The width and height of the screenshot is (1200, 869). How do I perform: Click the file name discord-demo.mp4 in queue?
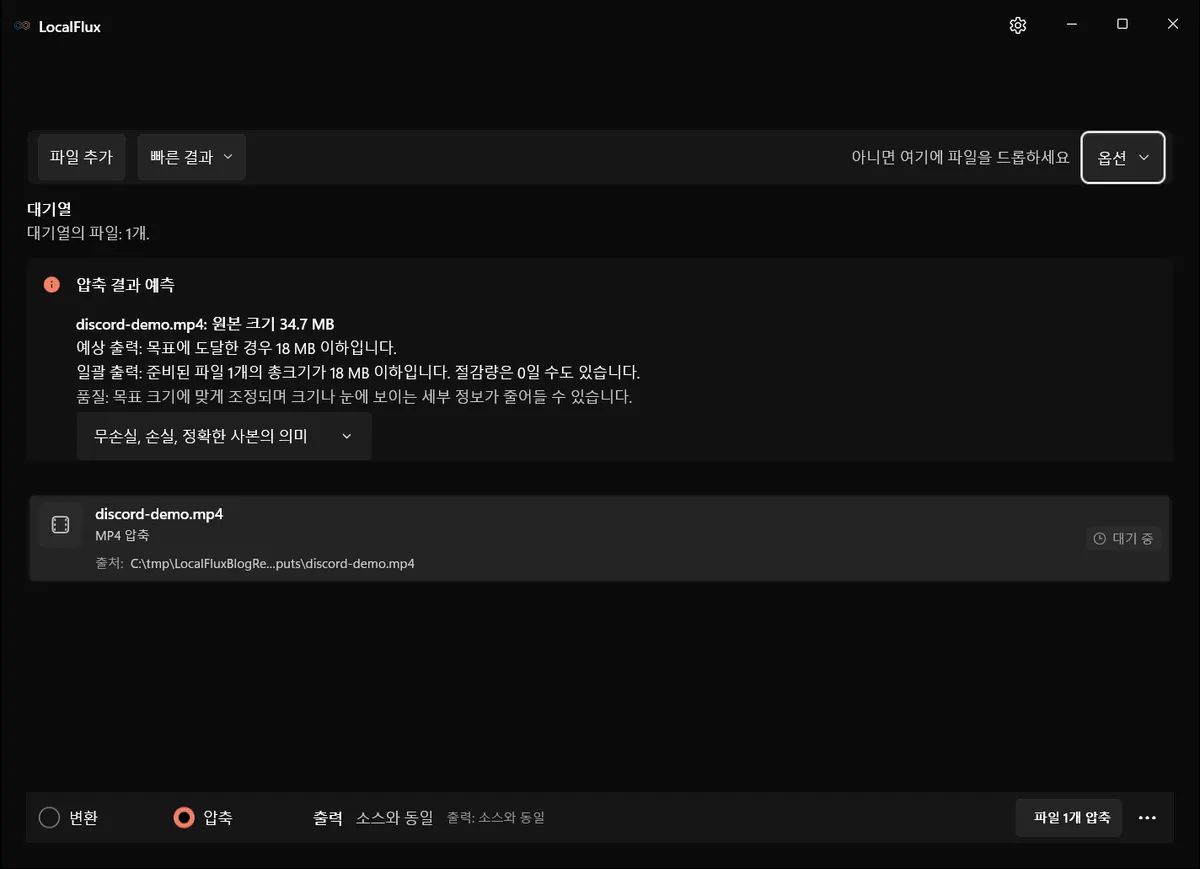coord(159,514)
